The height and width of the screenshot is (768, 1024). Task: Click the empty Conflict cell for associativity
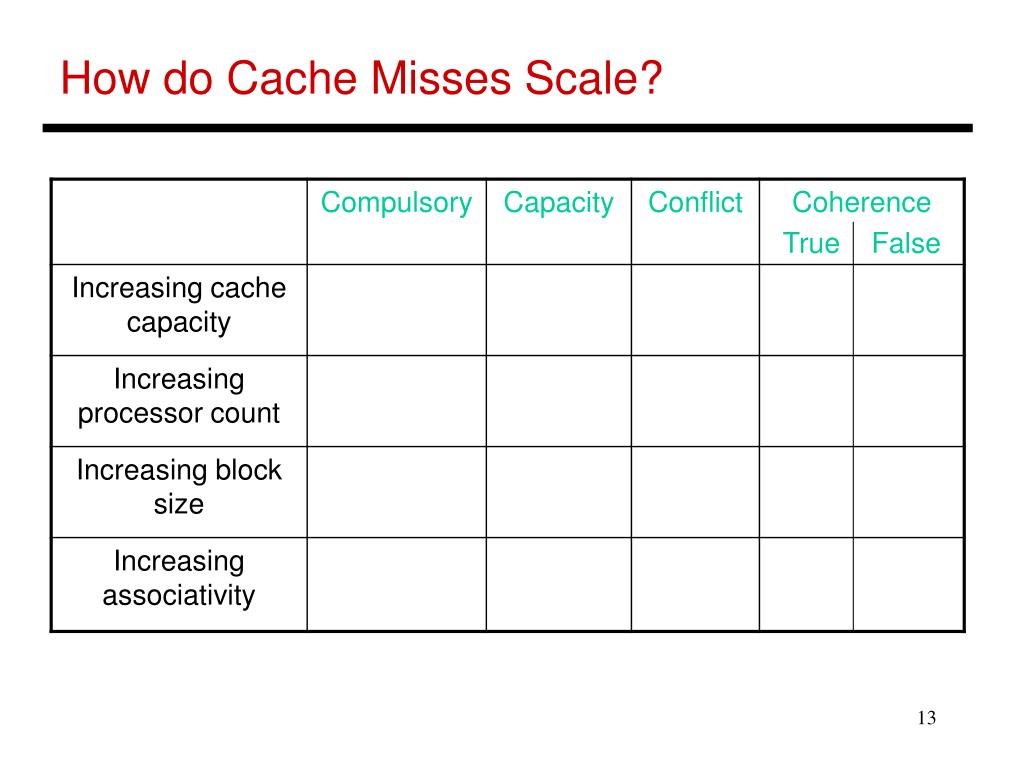[x=695, y=584]
